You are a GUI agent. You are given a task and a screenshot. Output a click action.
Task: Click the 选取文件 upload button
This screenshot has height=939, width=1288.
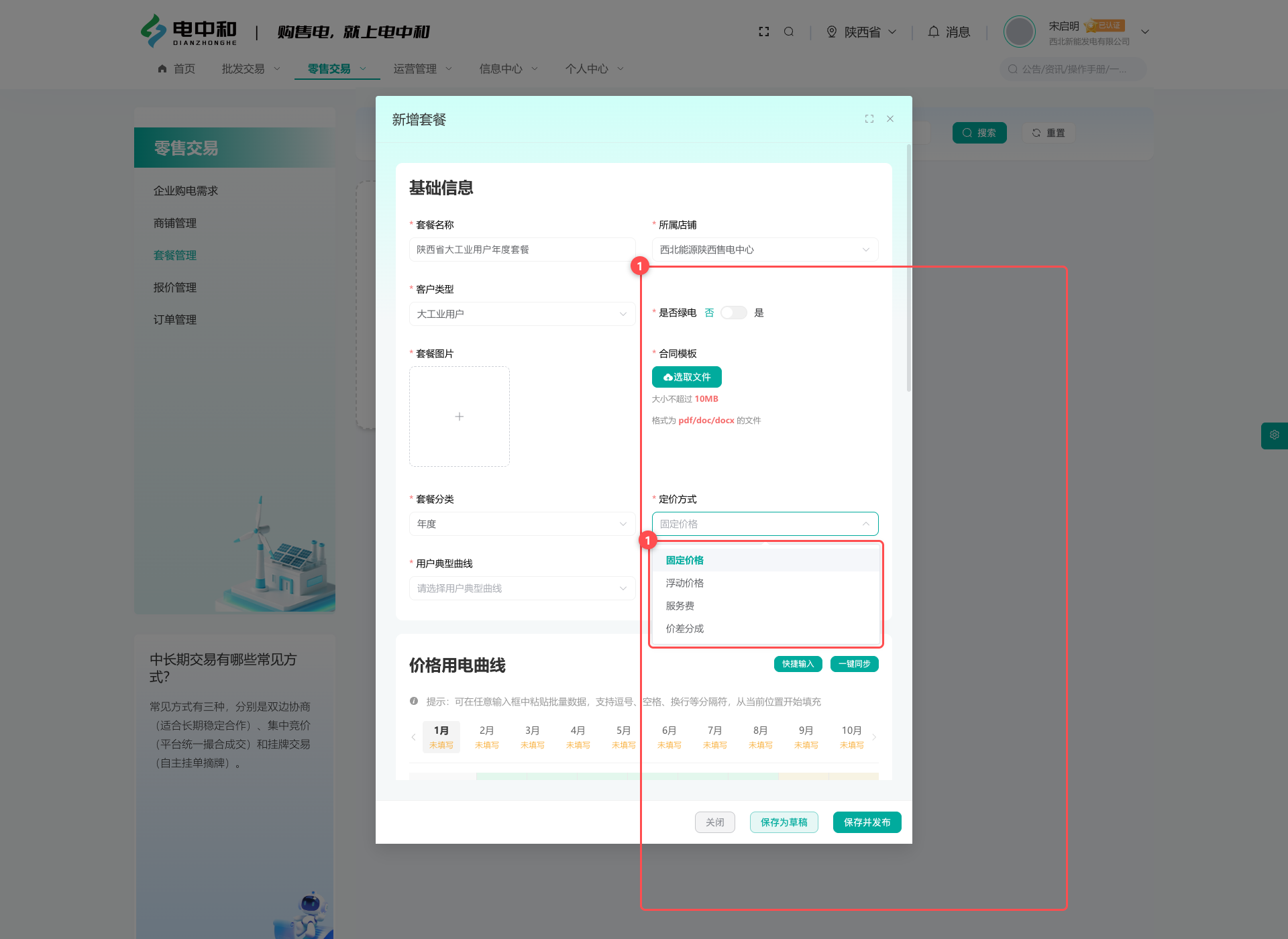(687, 377)
